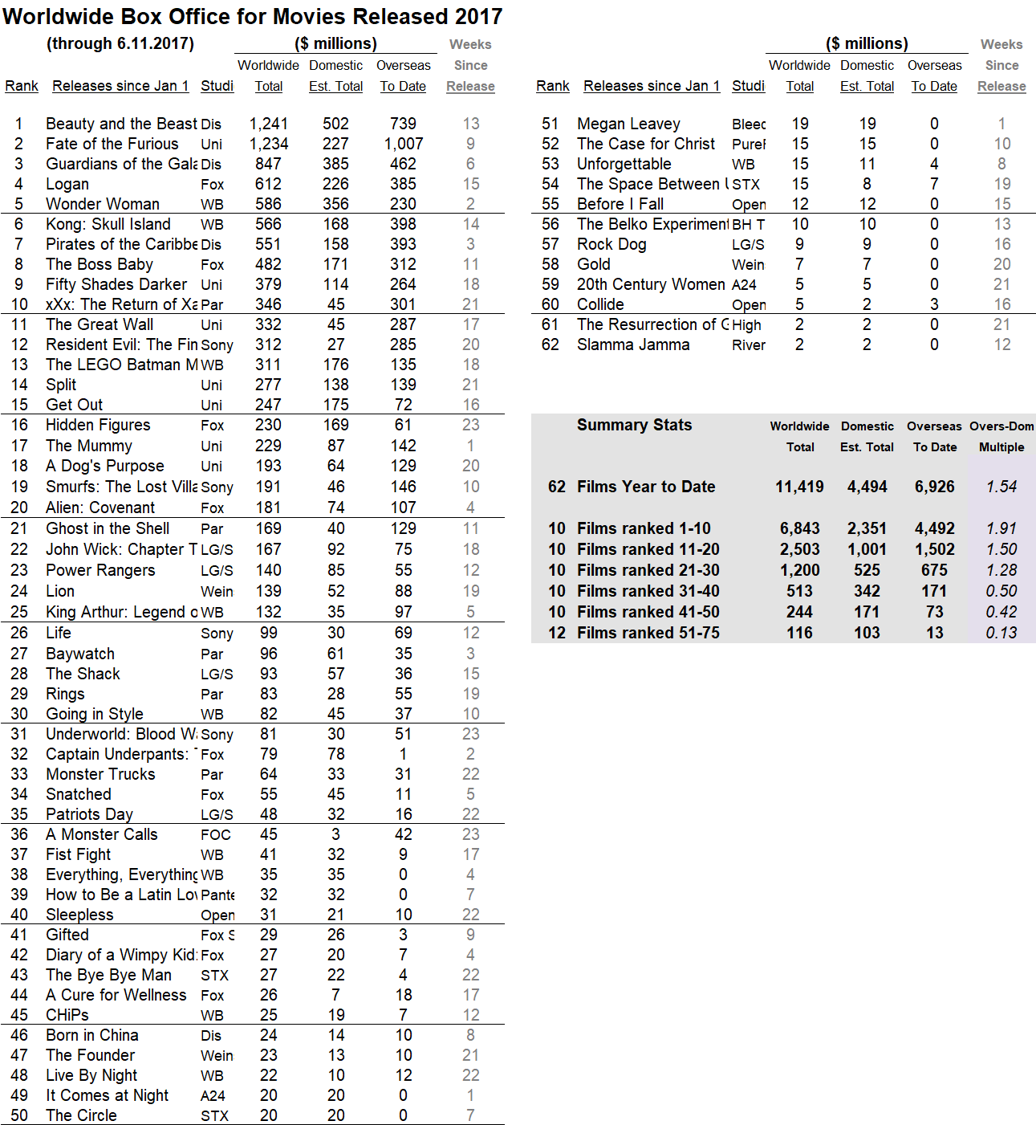
Task: Click the "Split" movie name
Action: 61,385
